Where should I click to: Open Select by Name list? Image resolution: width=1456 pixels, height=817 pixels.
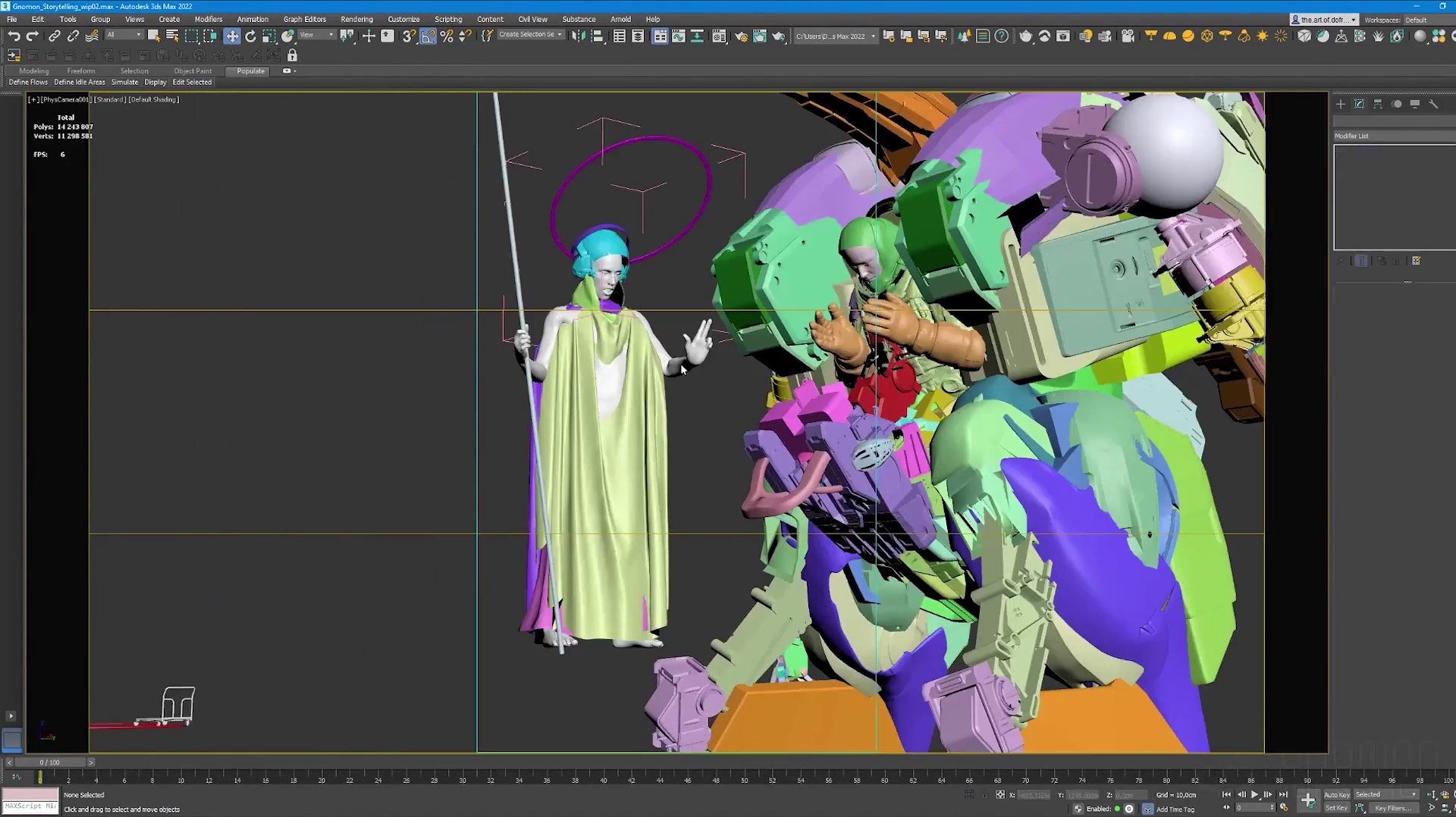[x=172, y=36]
